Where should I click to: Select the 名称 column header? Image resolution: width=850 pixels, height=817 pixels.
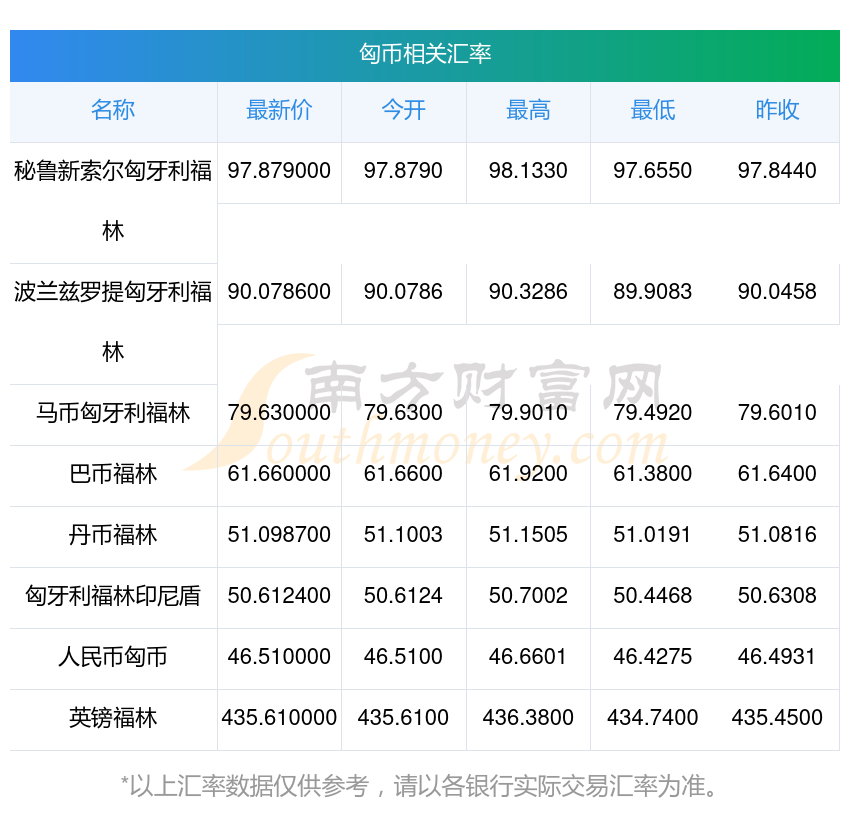113,110
